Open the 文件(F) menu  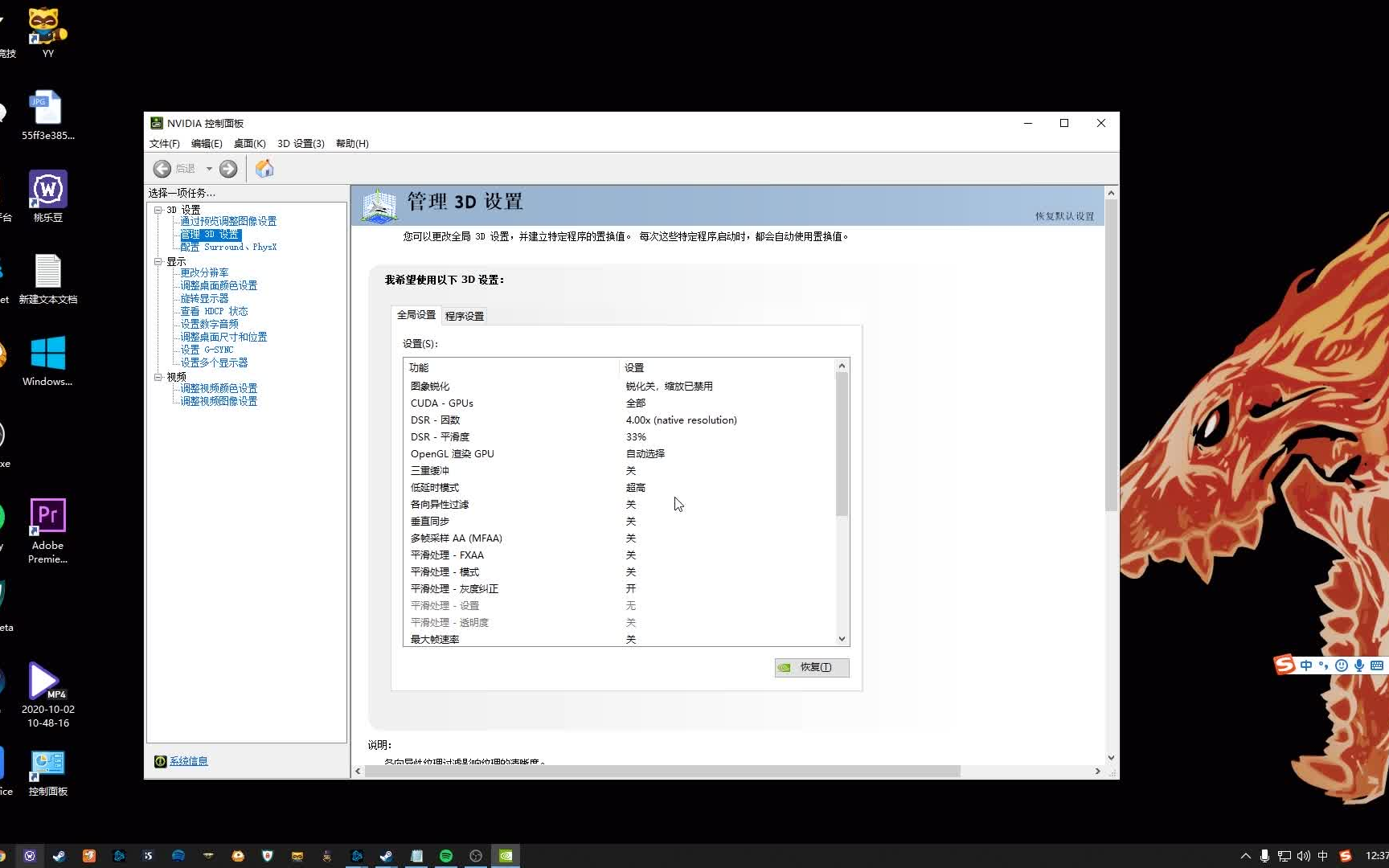(165, 144)
